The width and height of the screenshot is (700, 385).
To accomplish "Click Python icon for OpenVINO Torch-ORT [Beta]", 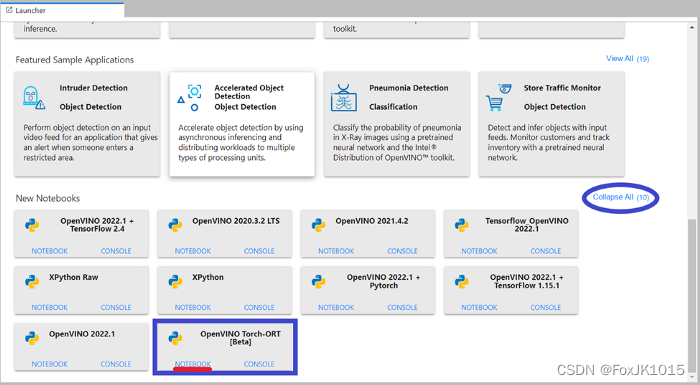I will (175, 338).
